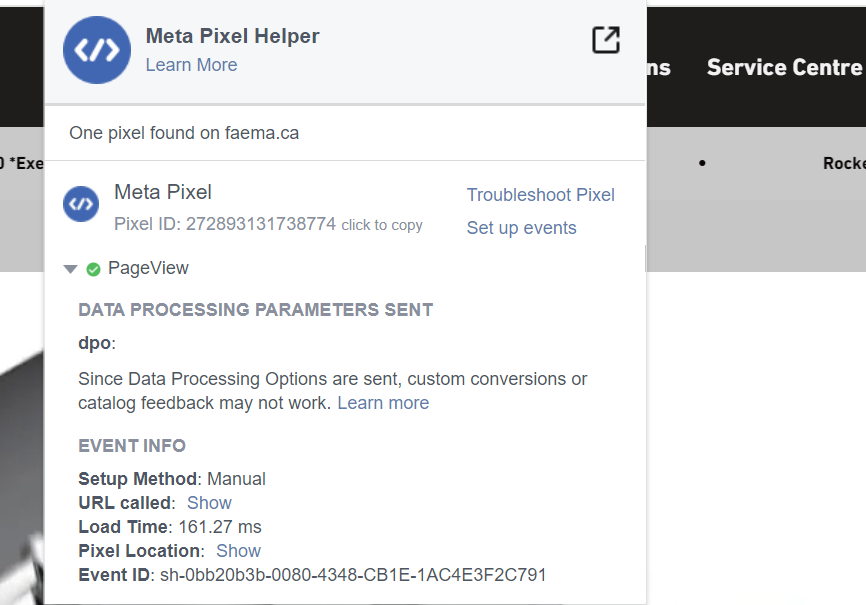866x605 pixels.
Task: Show the Pixel Location details
Action: (x=238, y=551)
